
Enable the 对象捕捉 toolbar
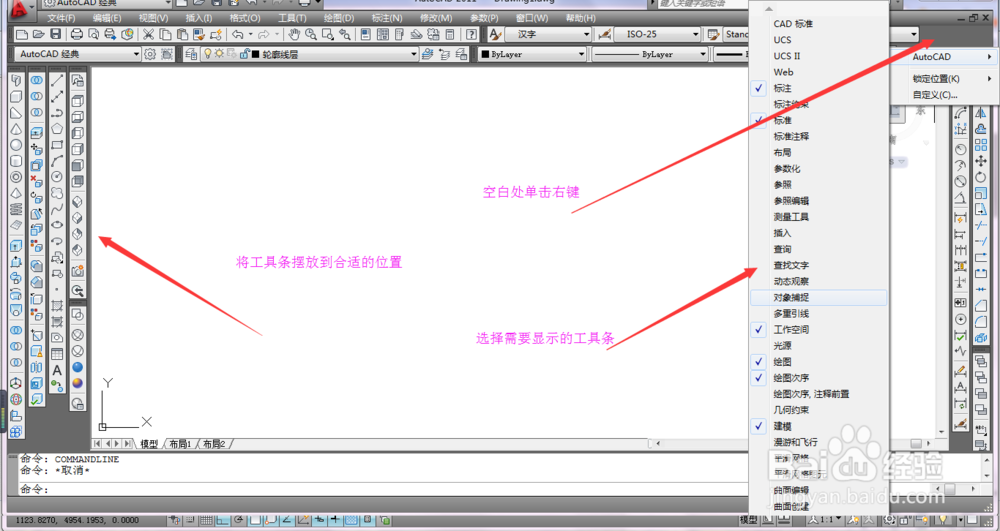pyautogui.click(x=819, y=297)
